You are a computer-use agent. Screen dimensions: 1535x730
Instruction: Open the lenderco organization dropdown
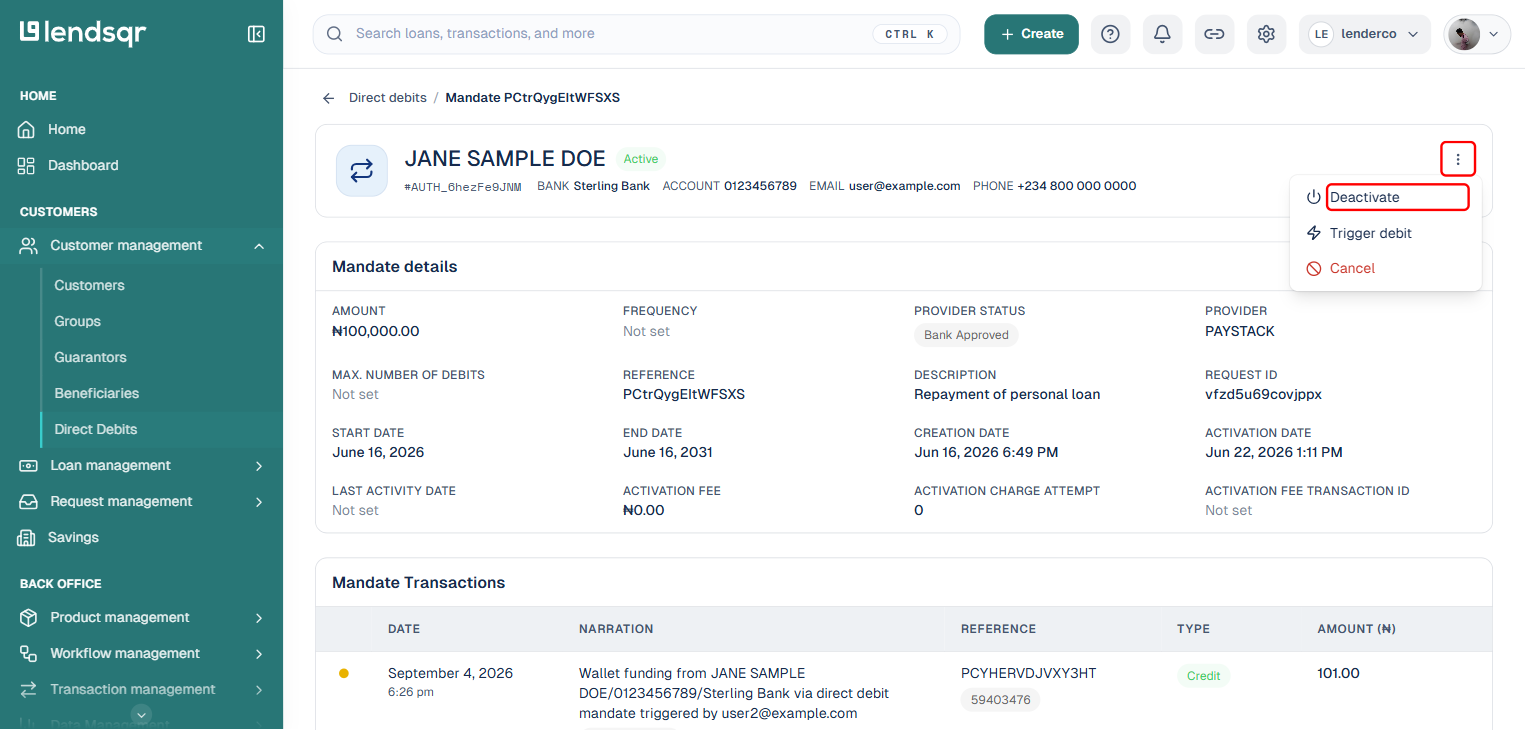(1364, 34)
